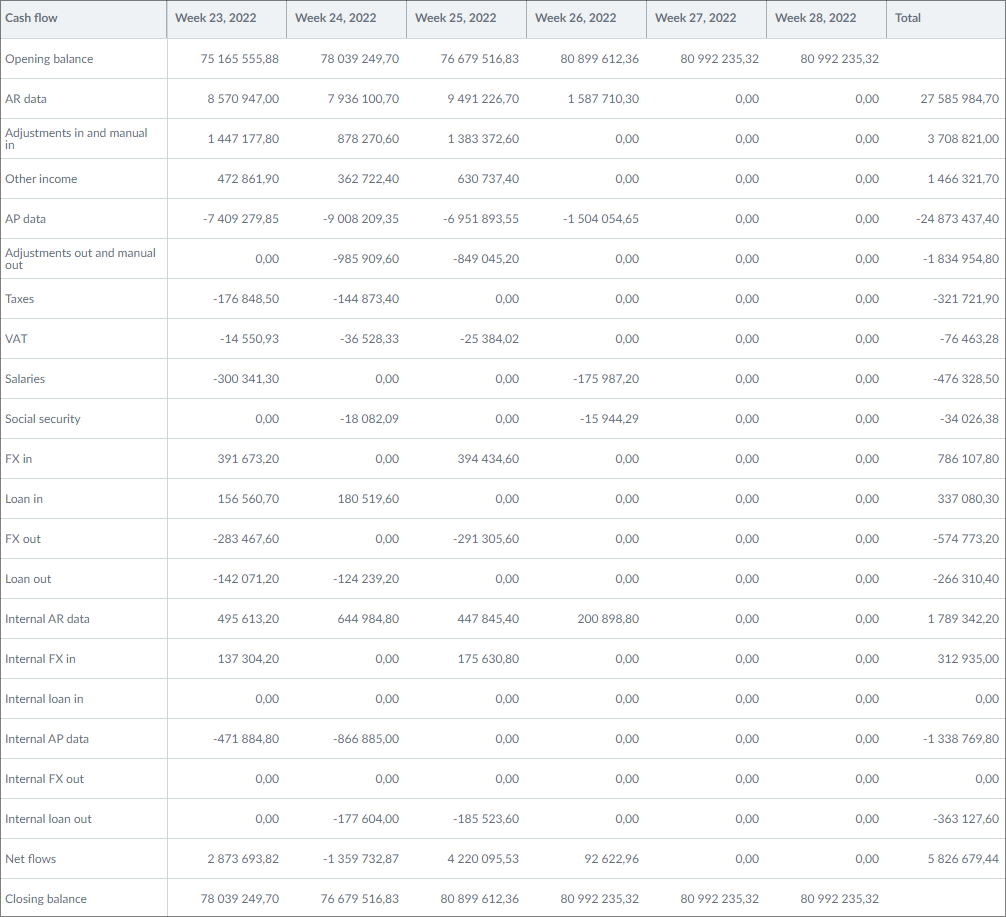
Task: Click the Cash flow column header
Action: click(31, 18)
